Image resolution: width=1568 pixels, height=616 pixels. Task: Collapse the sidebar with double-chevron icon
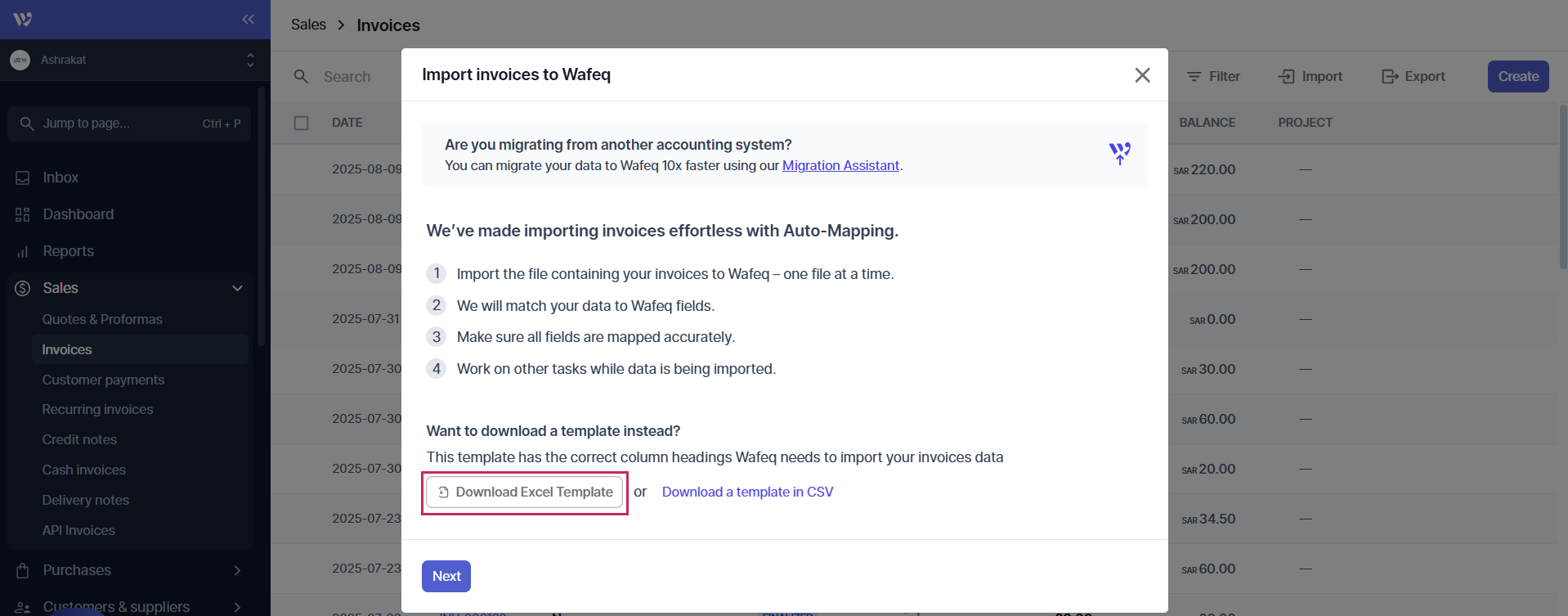coord(248,19)
